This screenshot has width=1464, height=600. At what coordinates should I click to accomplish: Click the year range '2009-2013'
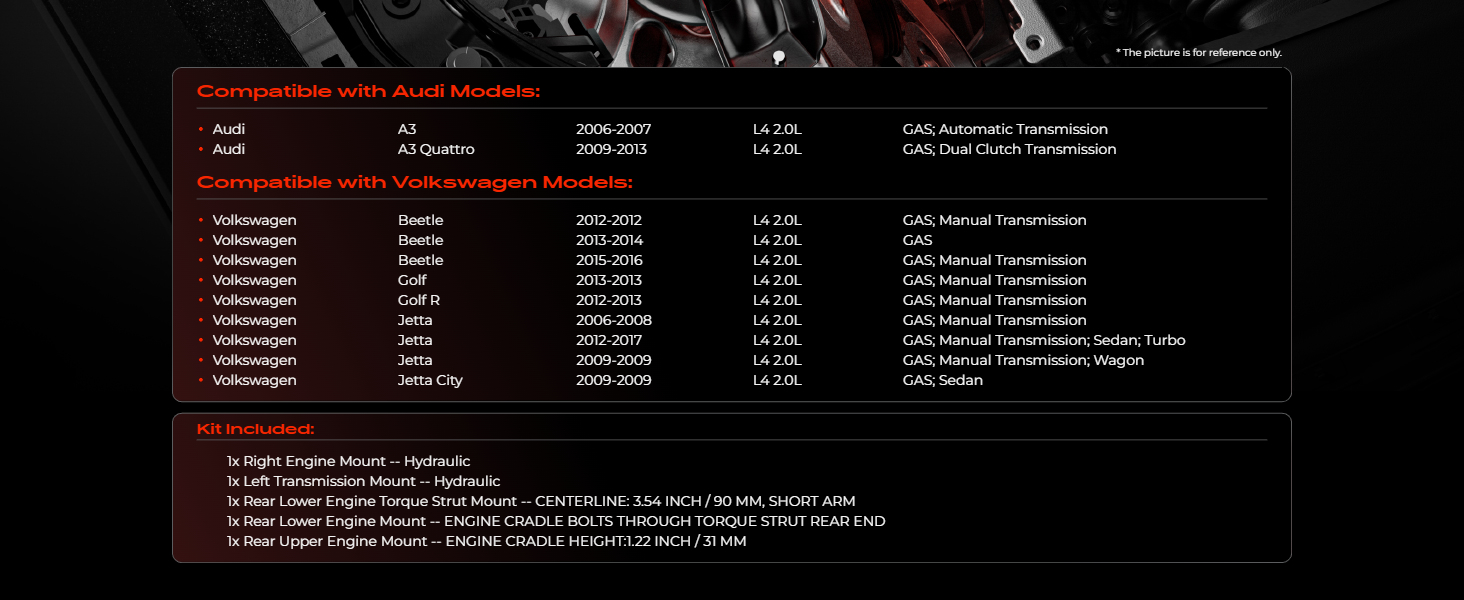611,150
